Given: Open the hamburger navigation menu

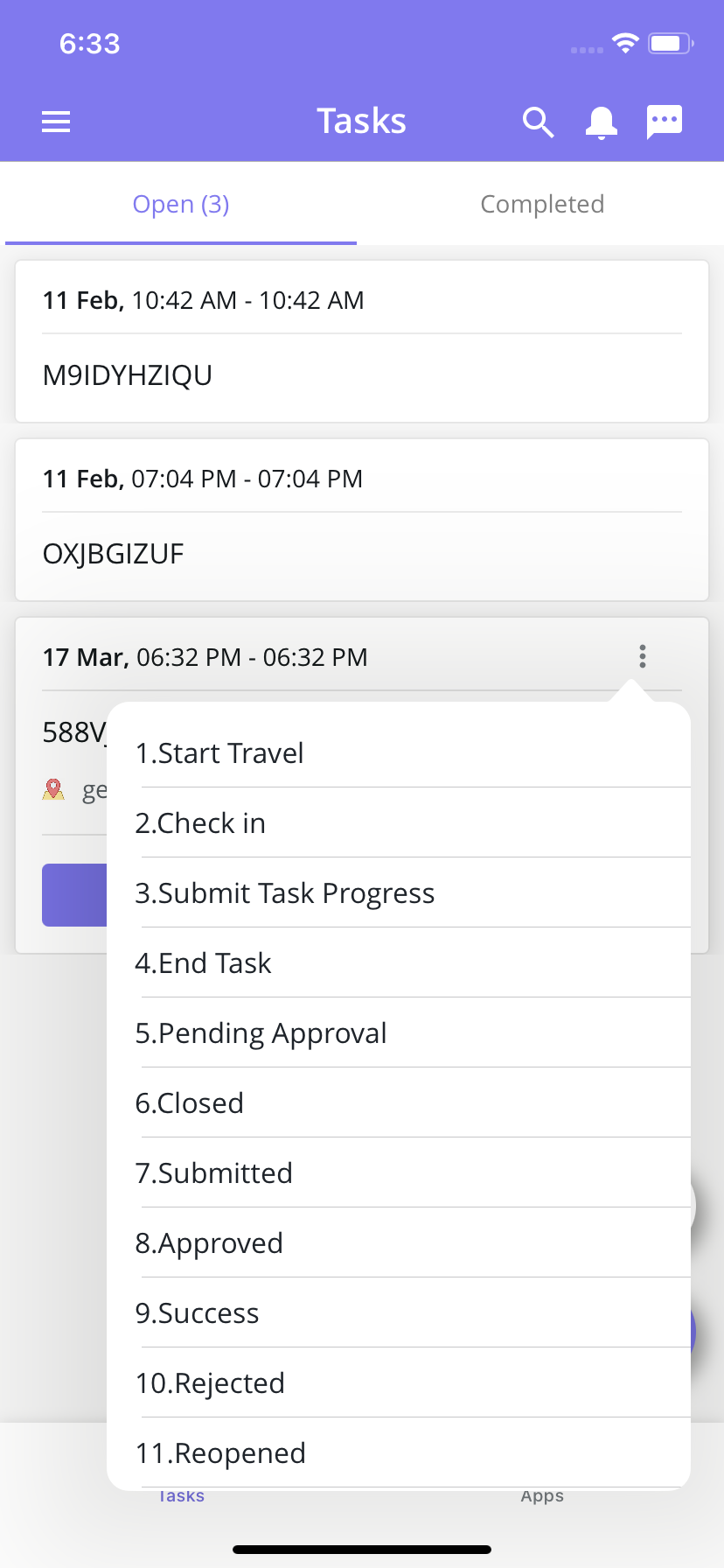Looking at the screenshot, I should (x=56, y=122).
